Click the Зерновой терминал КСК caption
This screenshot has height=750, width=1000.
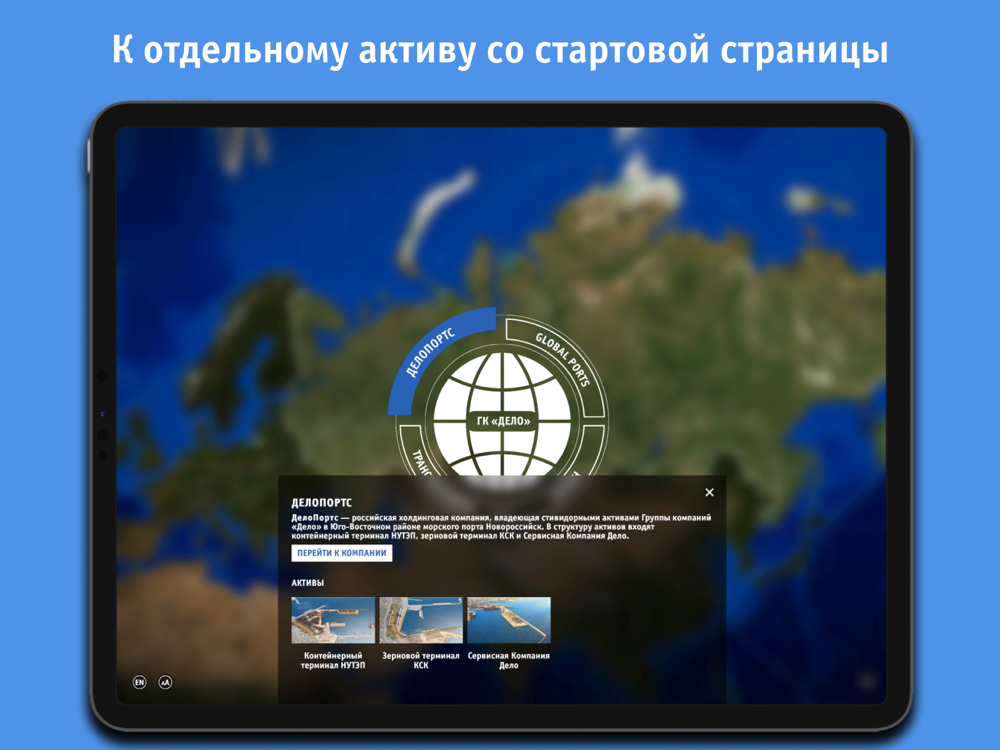[x=421, y=660]
